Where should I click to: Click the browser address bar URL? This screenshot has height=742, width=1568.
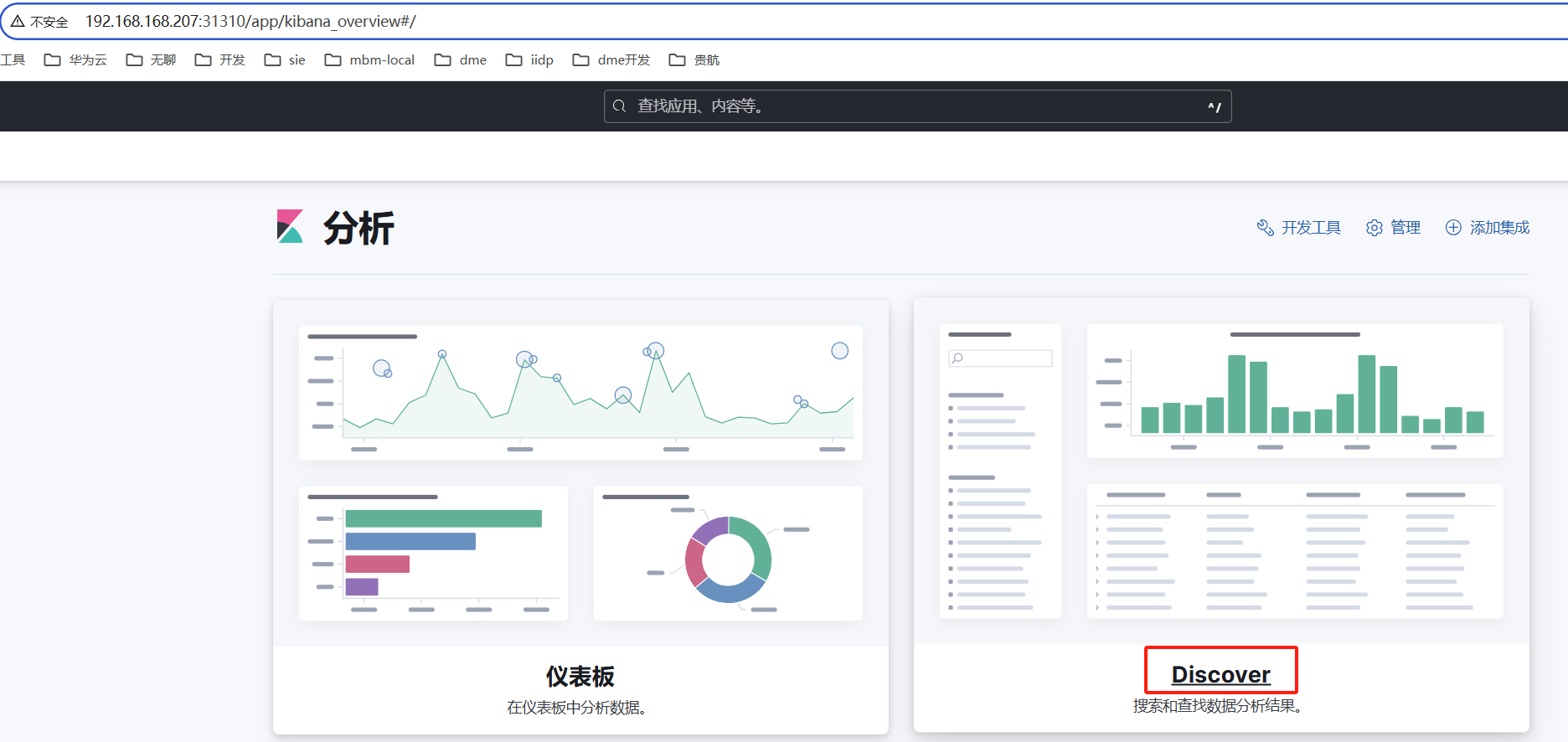250,22
